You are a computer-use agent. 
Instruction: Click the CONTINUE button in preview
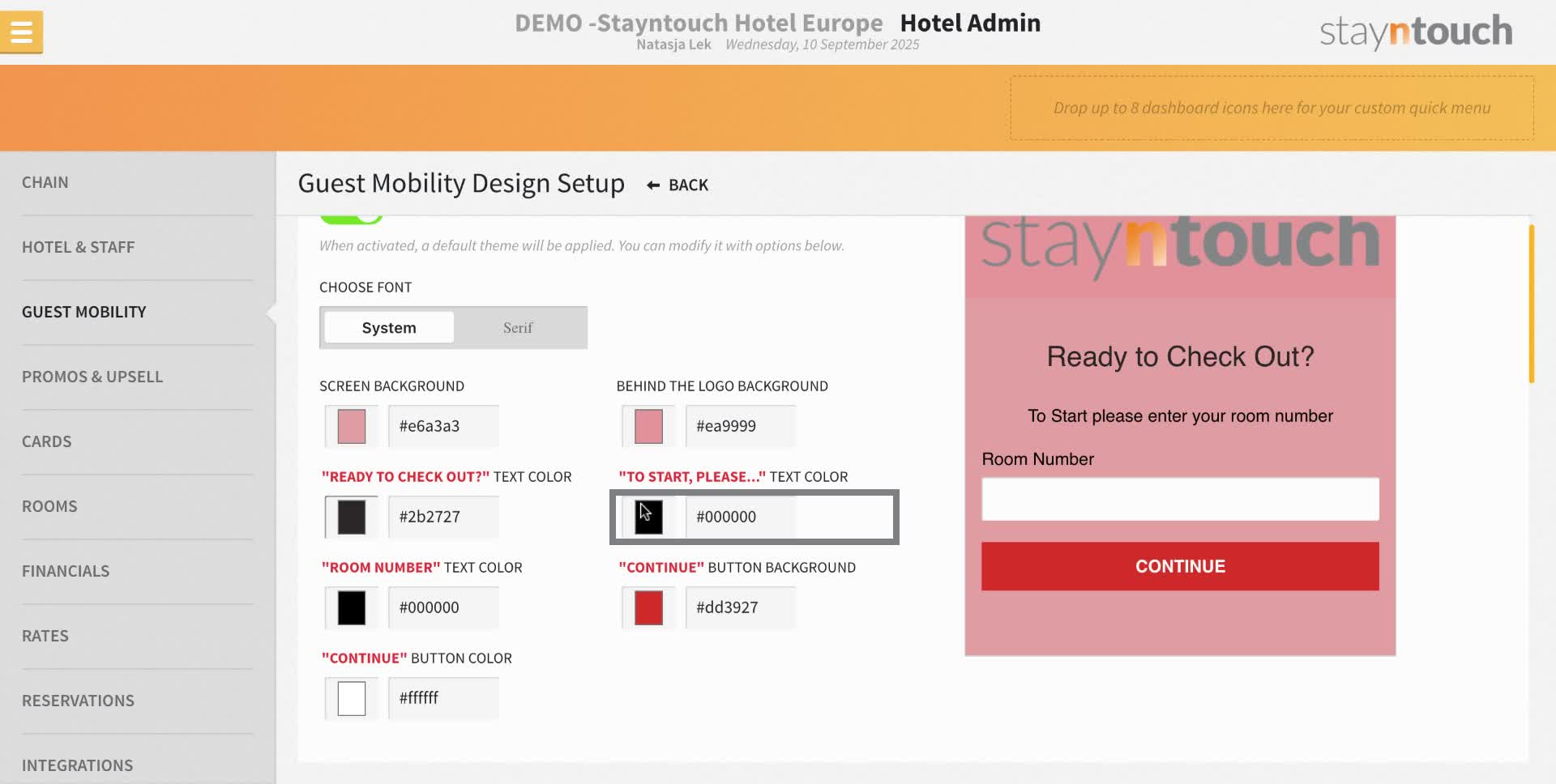point(1180,566)
